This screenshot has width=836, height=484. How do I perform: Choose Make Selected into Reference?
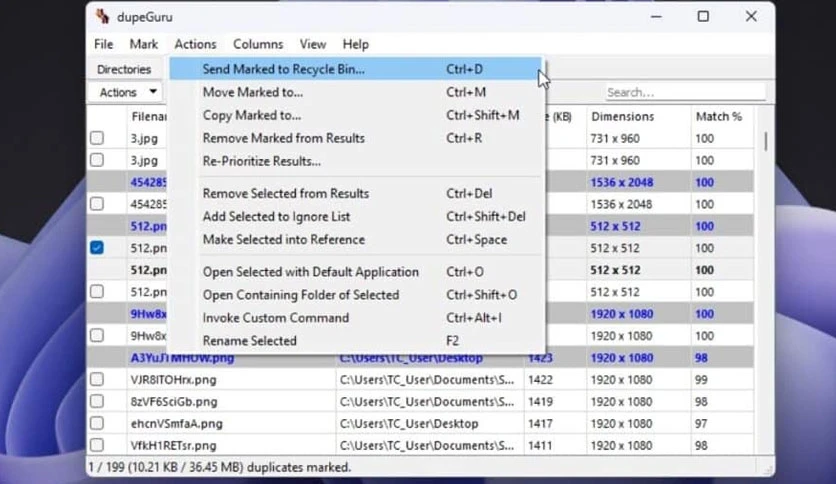point(355,239)
